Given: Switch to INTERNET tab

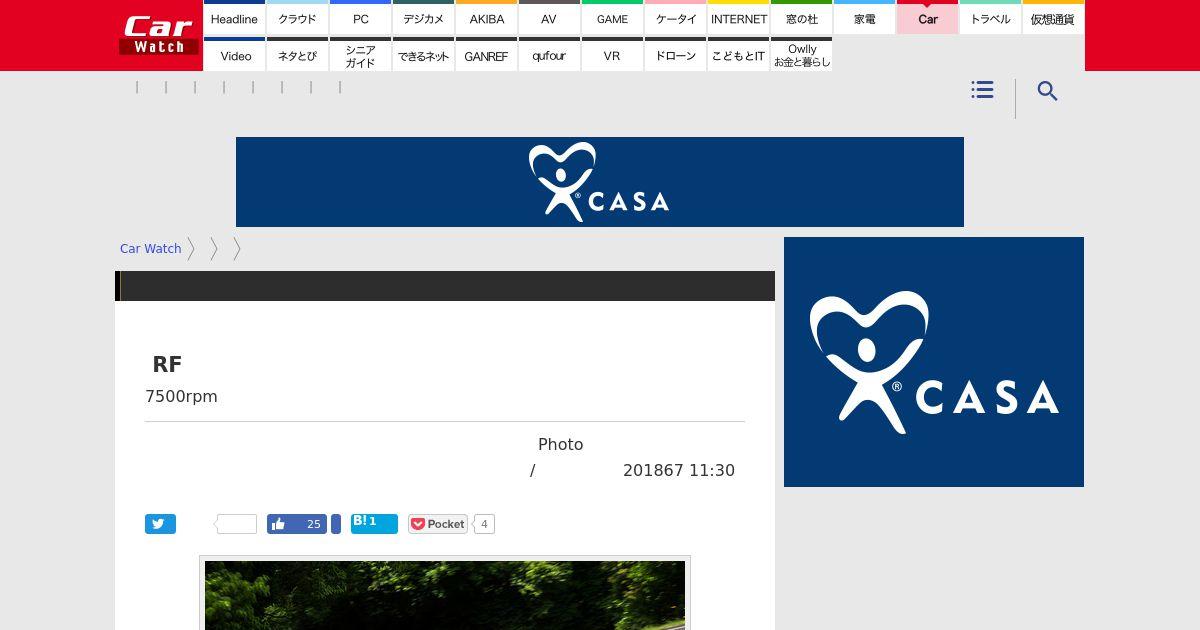Looking at the screenshot, I should click(738, 18).
